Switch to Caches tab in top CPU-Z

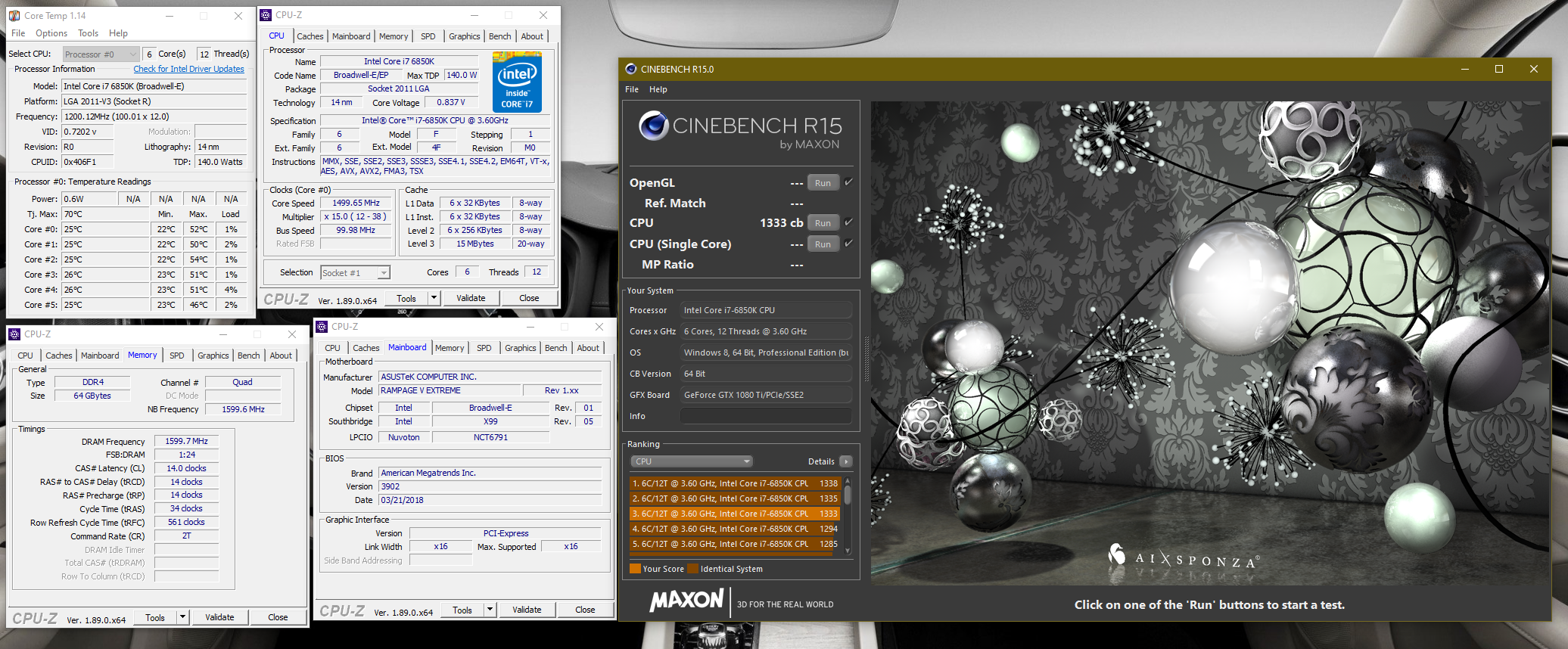coord(310,36)
